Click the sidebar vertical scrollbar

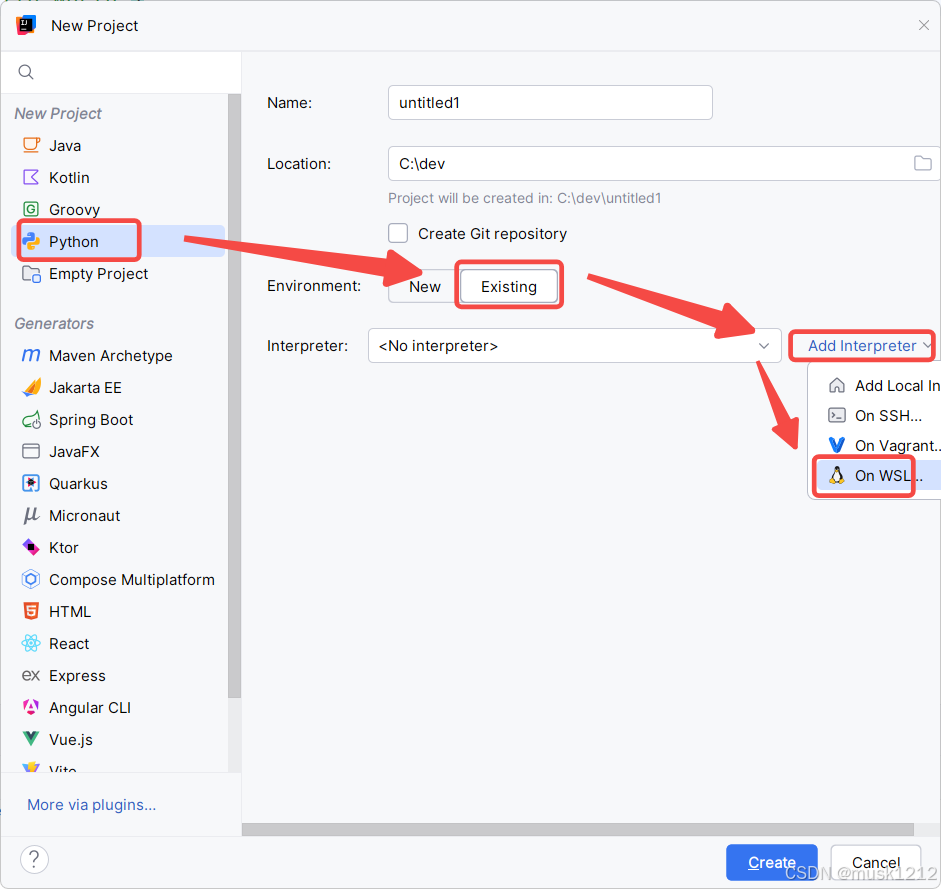tap(234, 395)
